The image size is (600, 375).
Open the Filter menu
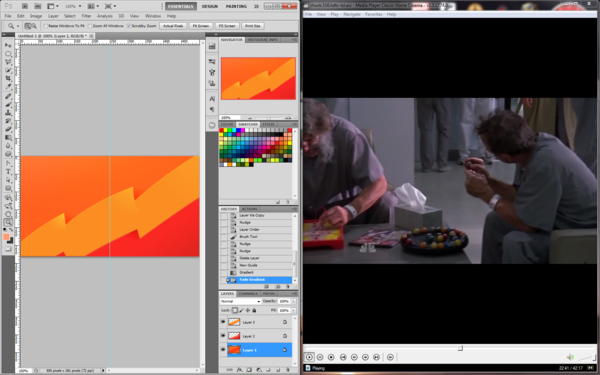(86, 16)
